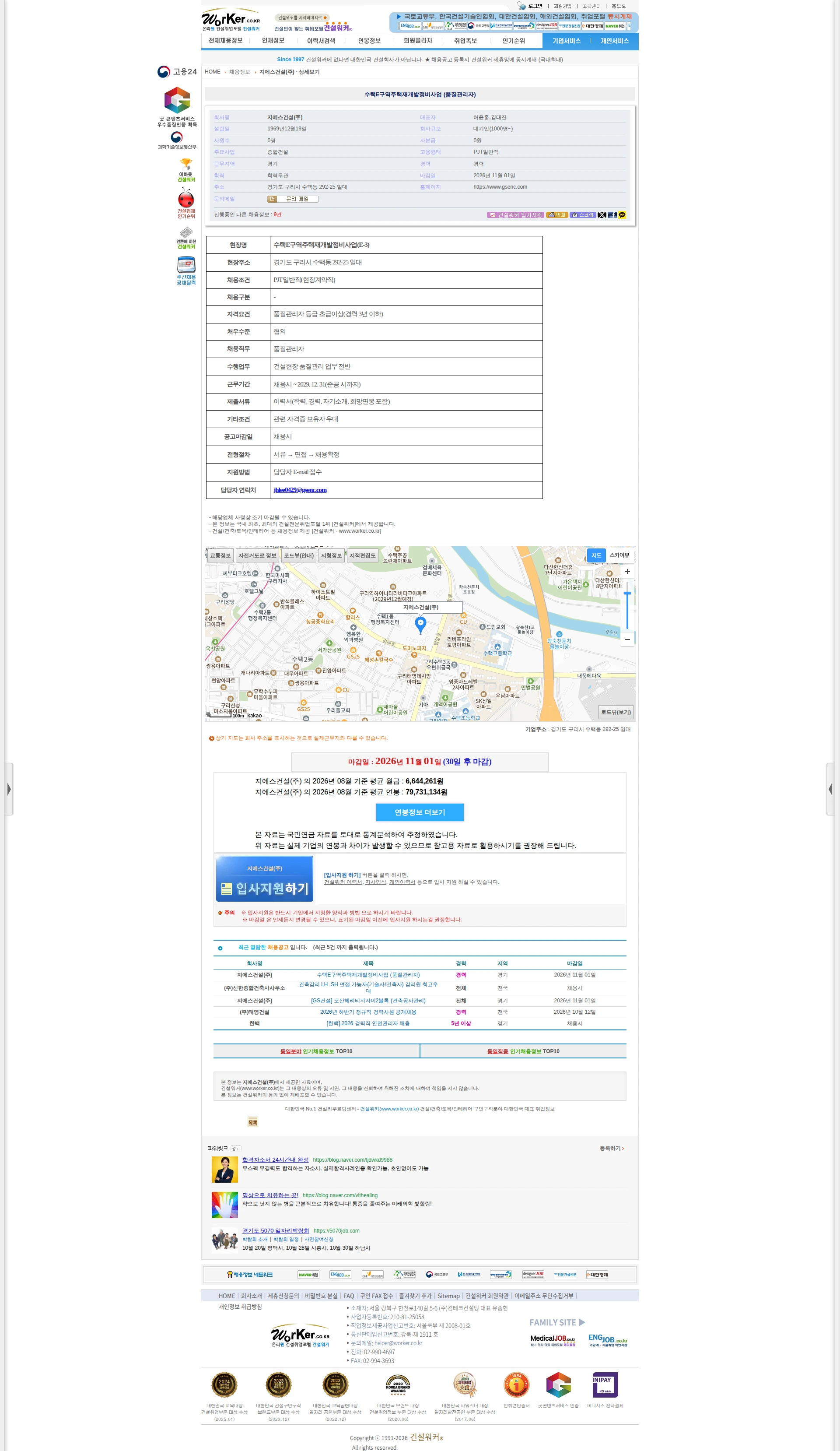Select the 지도 map view toggle

[x=596, y=555]
